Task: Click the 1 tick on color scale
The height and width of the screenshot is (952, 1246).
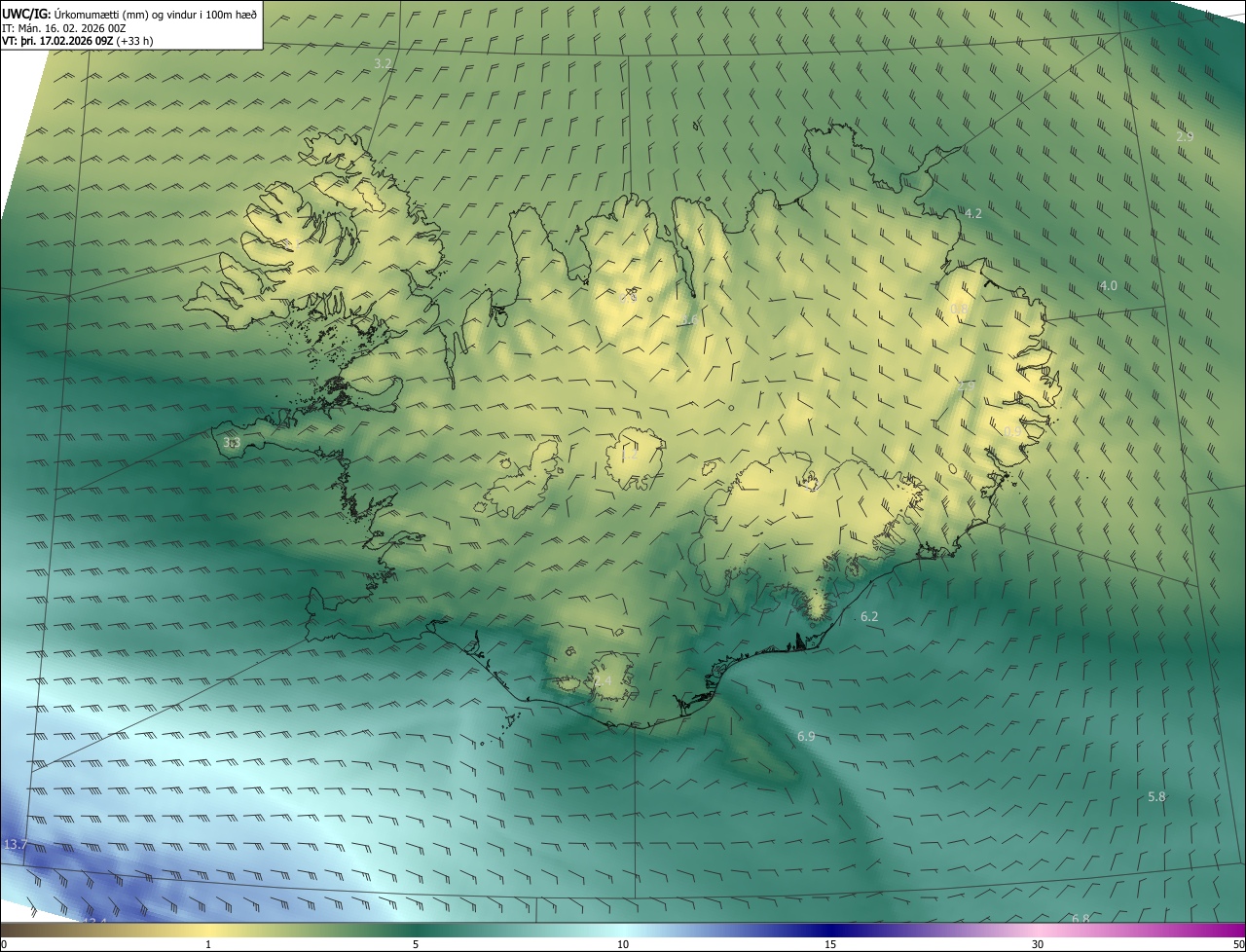Action: (x=208, y=944)
